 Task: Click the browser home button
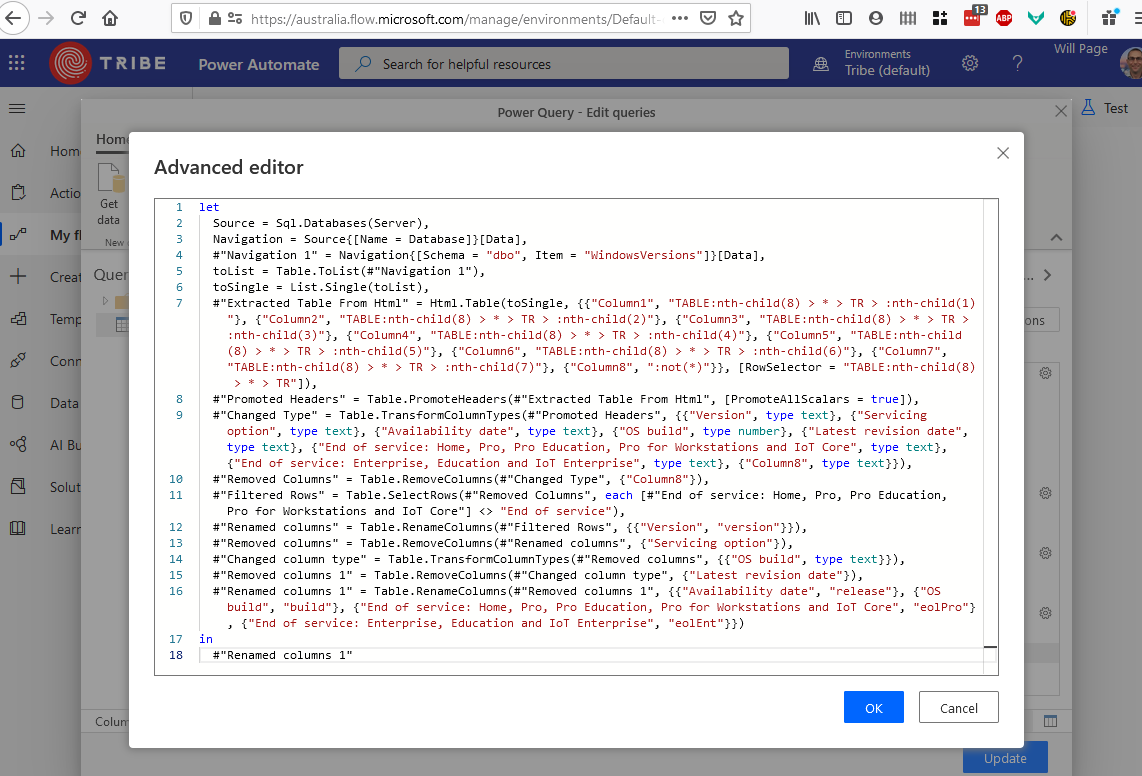pos(110,18)
